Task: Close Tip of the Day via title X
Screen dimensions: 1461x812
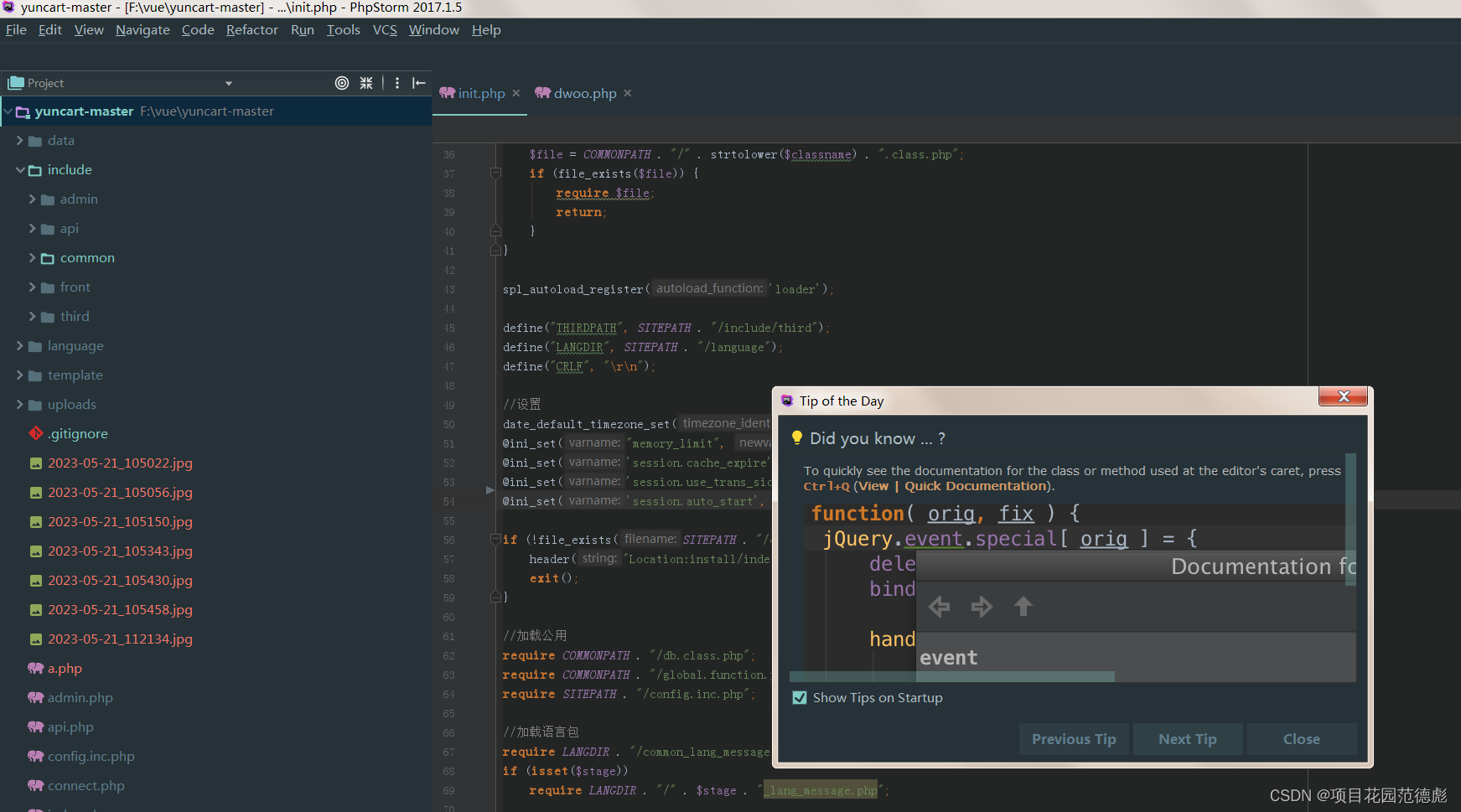Action: click(1344, 396)
